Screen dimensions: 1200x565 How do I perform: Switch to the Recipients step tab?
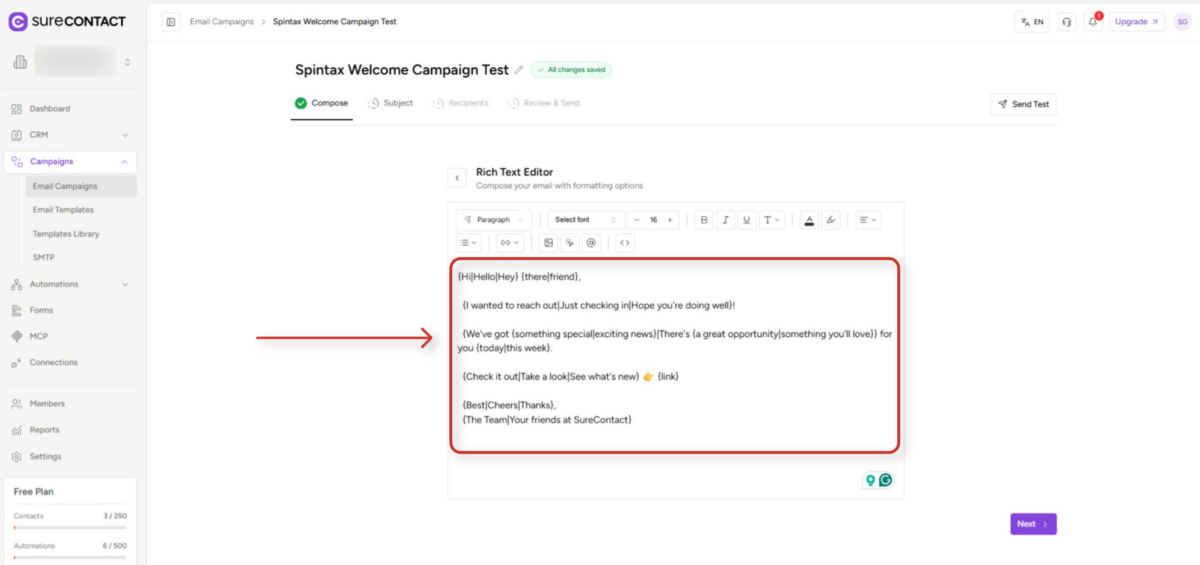[x=461, y=103]
